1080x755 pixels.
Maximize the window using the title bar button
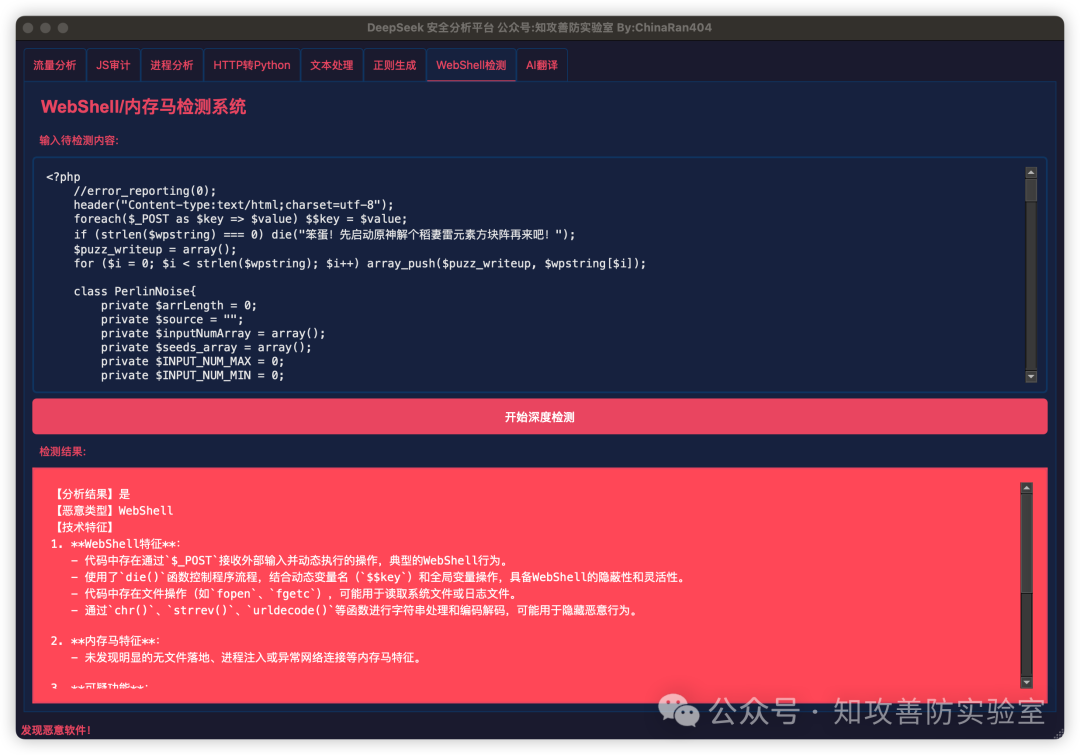tap(63, 28)
